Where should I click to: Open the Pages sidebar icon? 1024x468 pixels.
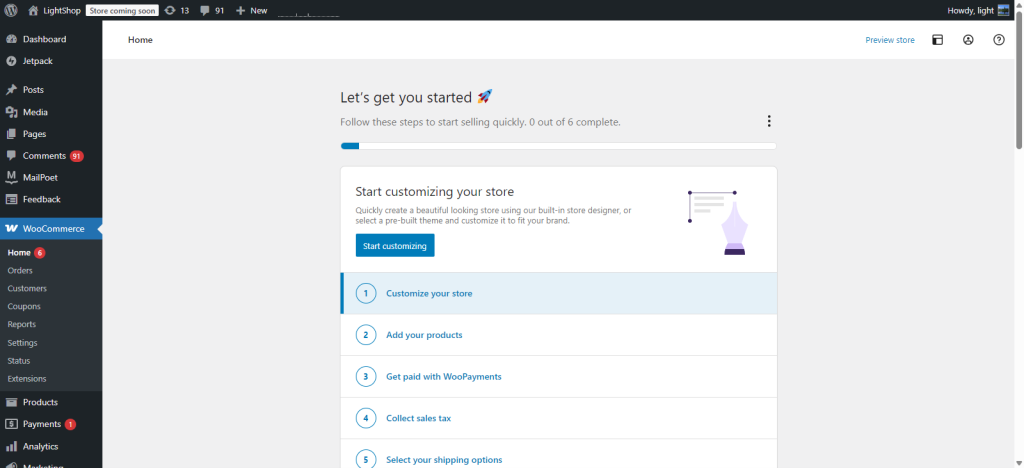11,134
